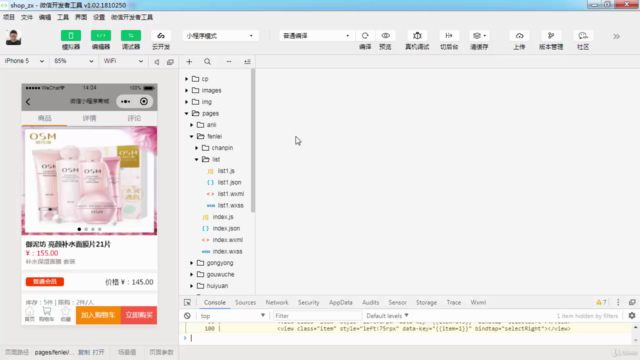
Task: Collapse the pages folder
Action: [187, 113]
